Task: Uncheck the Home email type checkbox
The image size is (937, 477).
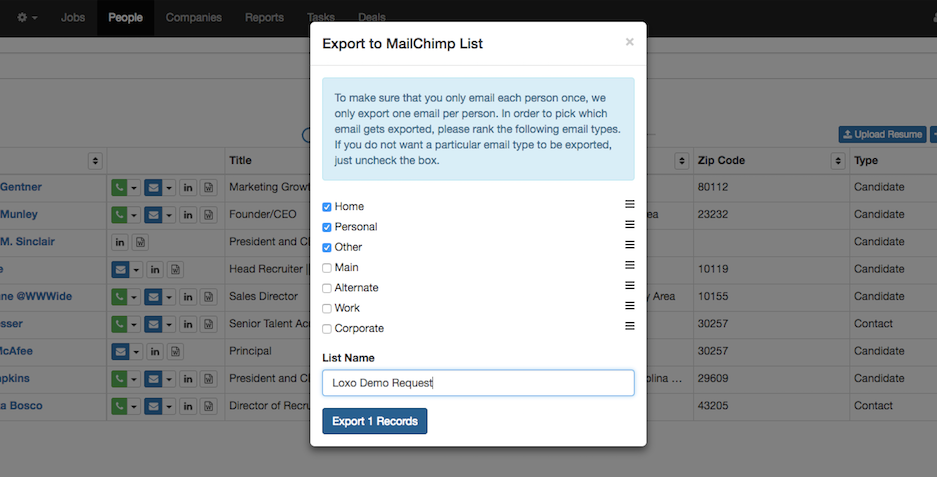Action: tap(327, 207)
